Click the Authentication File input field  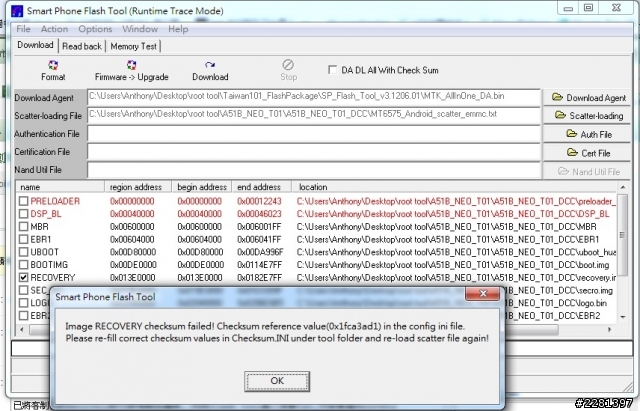tap(314, 134)
